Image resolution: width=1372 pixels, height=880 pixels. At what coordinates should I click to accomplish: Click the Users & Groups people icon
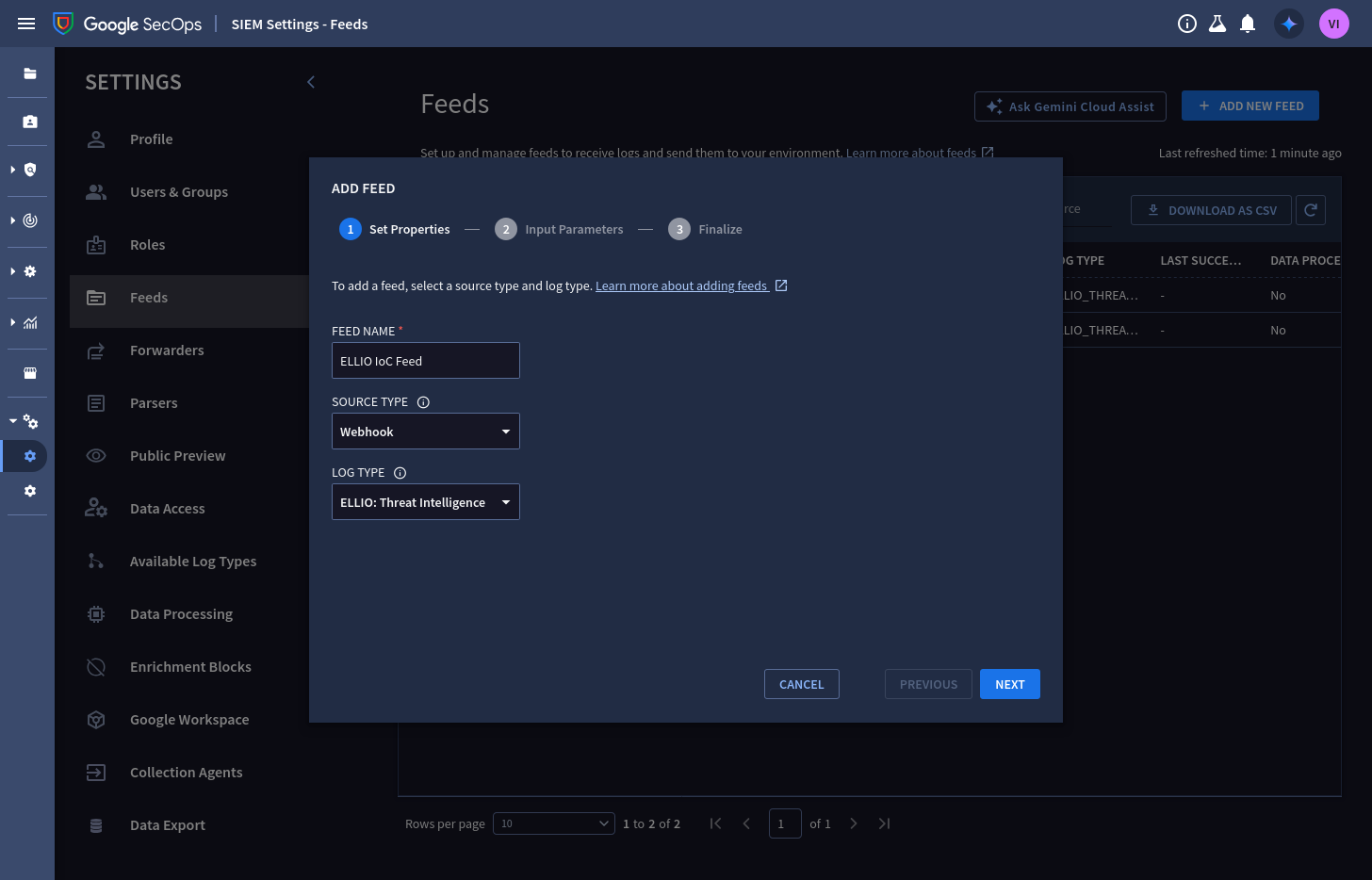point(96,192)
